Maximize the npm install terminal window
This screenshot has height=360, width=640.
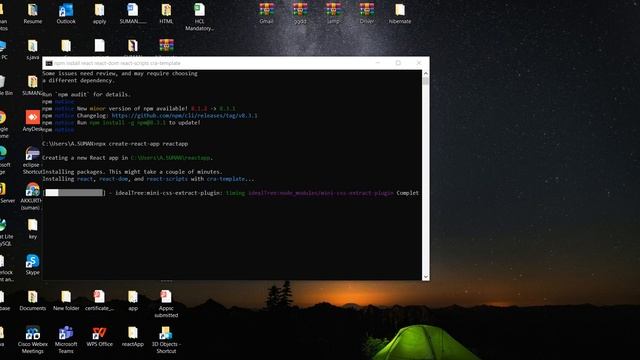pyautogui.click(x=398, y=63)
